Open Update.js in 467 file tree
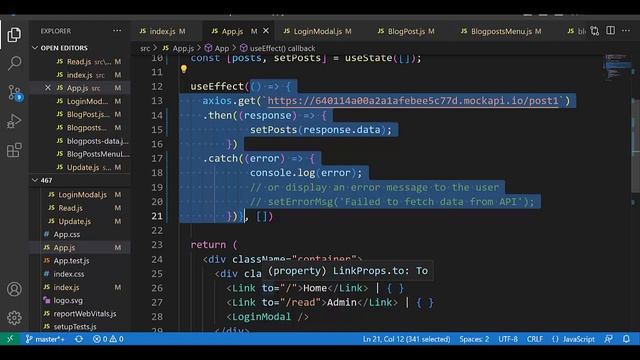Screen dimensions: 640x360 click(80, 221)
